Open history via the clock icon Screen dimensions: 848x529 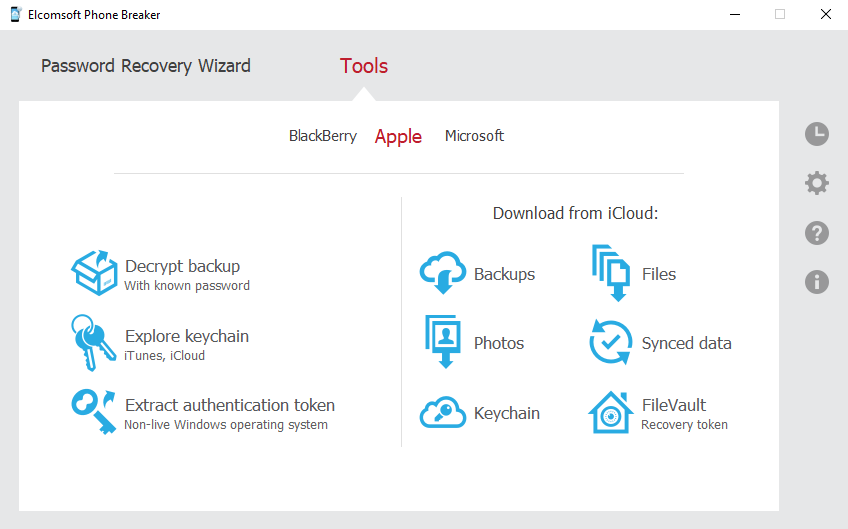[x=817, y=134]
